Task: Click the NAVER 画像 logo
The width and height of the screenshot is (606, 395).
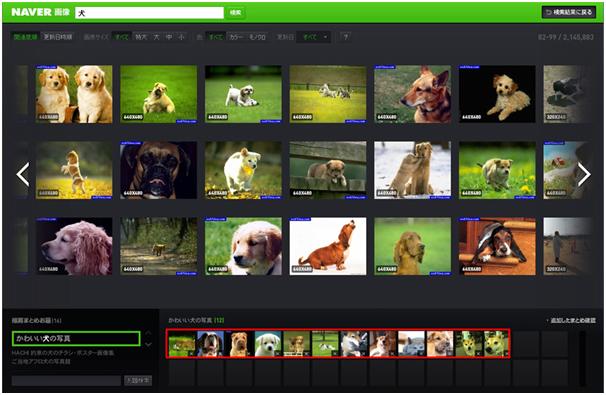Action: 41,12
